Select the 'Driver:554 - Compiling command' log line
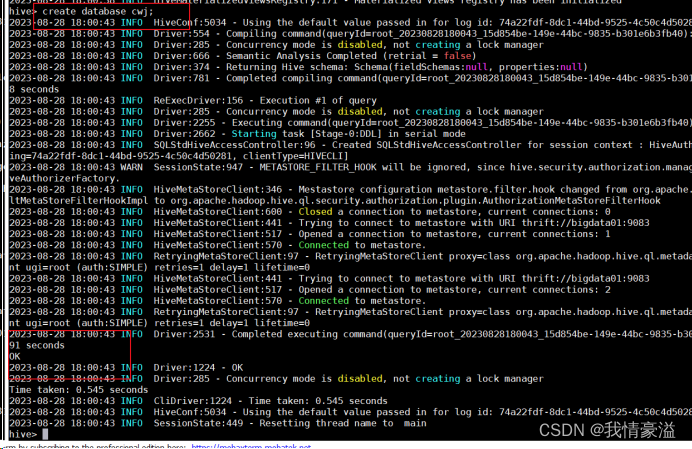This screenshot has height=449, width=692. tap(350, 34)
